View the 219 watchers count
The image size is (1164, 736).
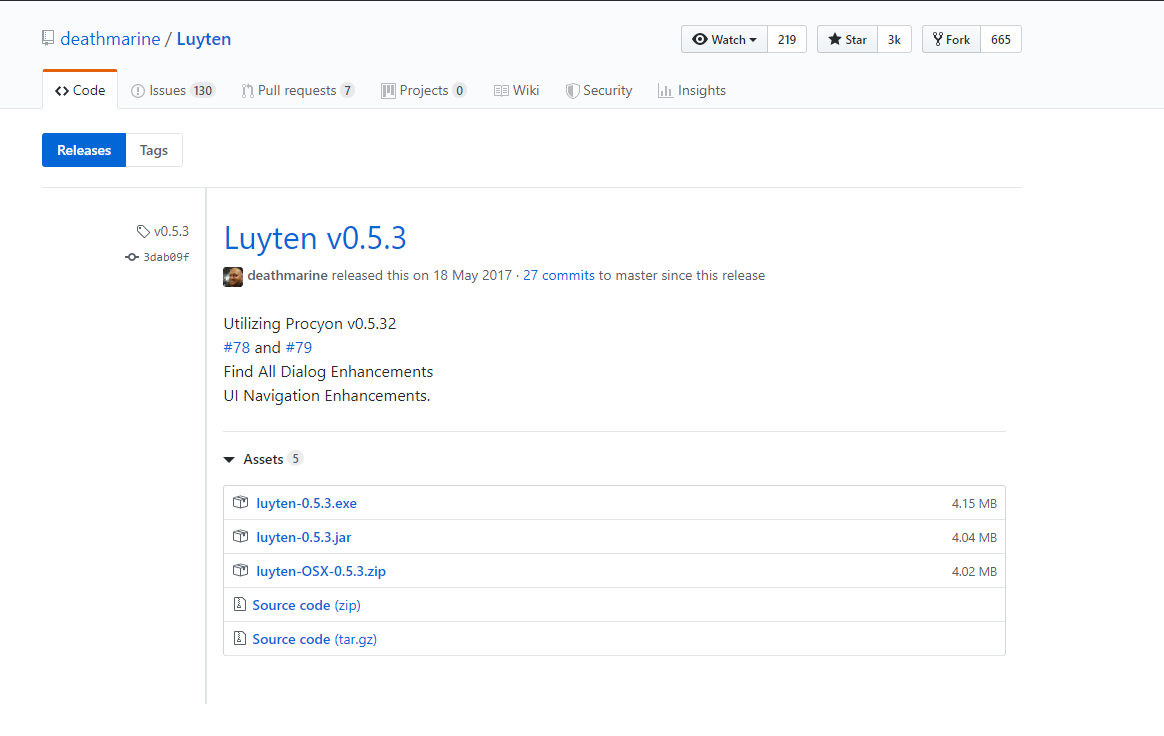click(787, 39)
